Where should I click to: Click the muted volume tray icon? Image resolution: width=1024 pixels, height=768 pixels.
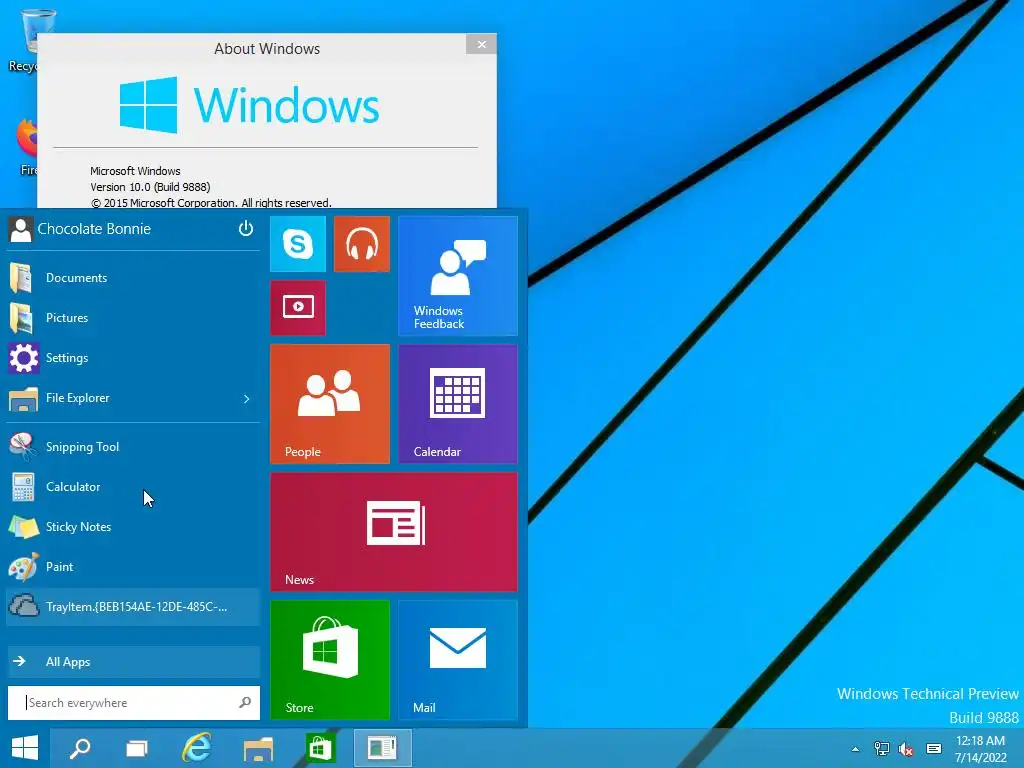pyautogui.click(x=906, y=749)
